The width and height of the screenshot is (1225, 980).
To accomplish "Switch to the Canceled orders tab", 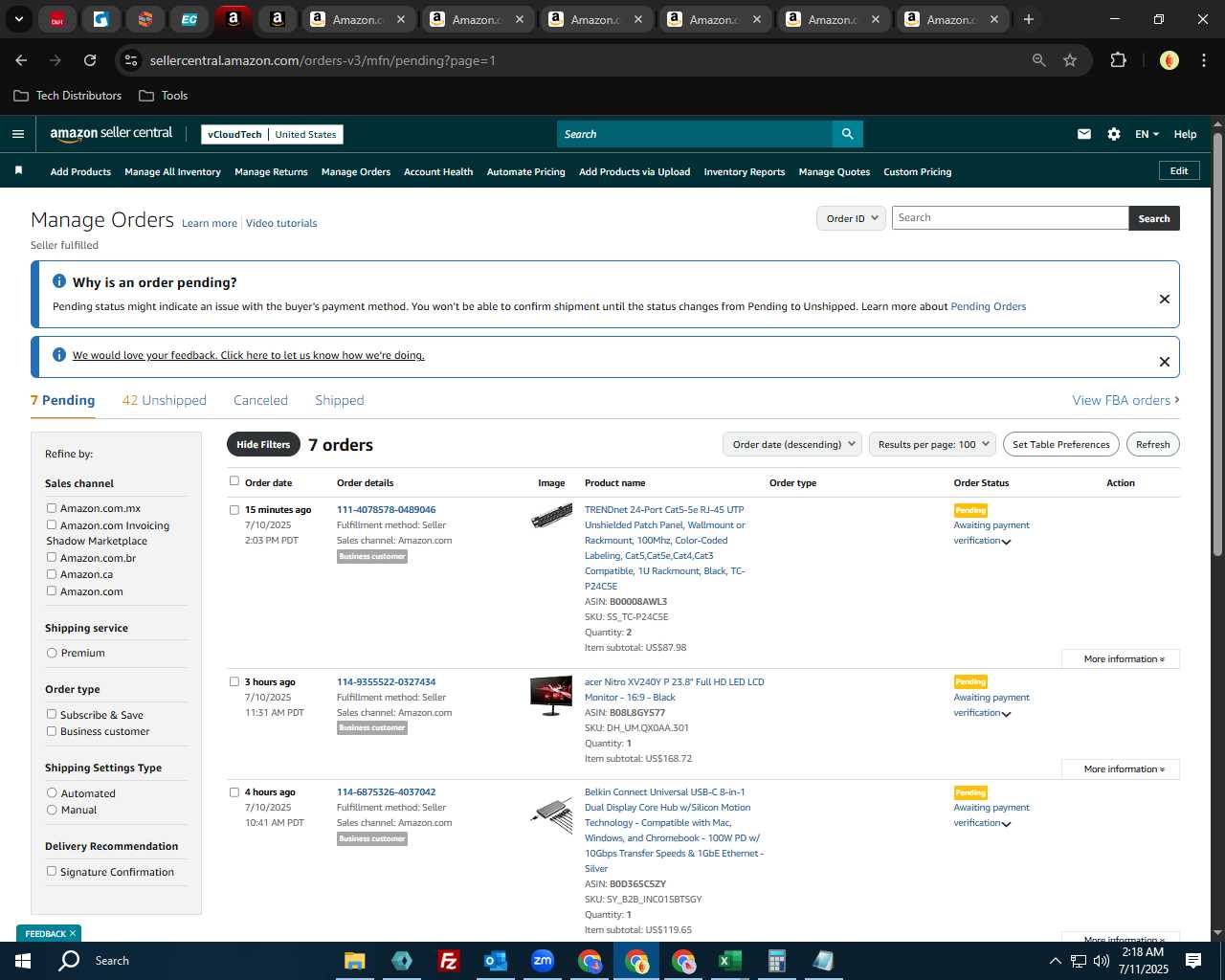I will tap(260, 400).
